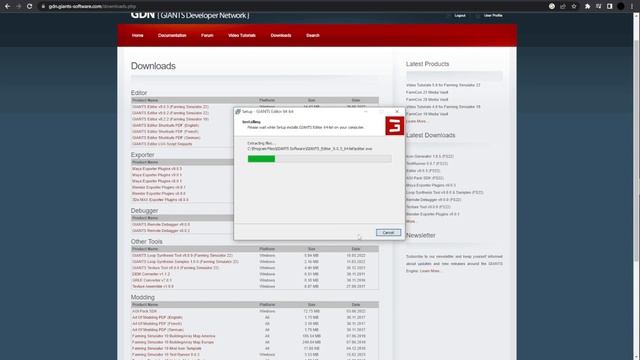Download GIANTS Editor Shortcuts PDF (French)

pos(165,131)
